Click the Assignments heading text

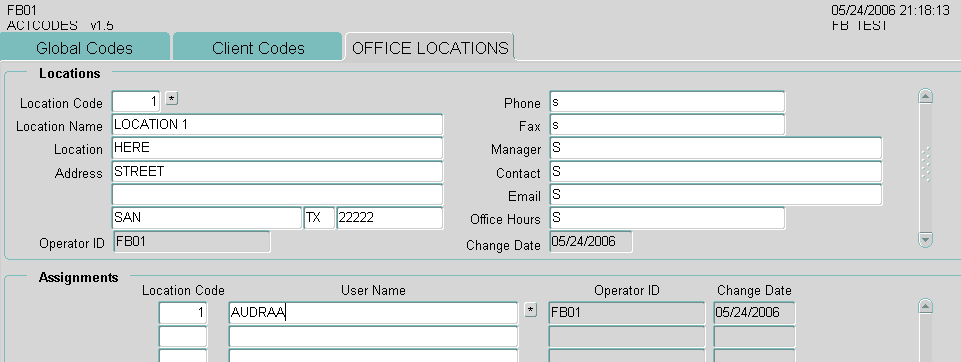(x=78, y=277)
